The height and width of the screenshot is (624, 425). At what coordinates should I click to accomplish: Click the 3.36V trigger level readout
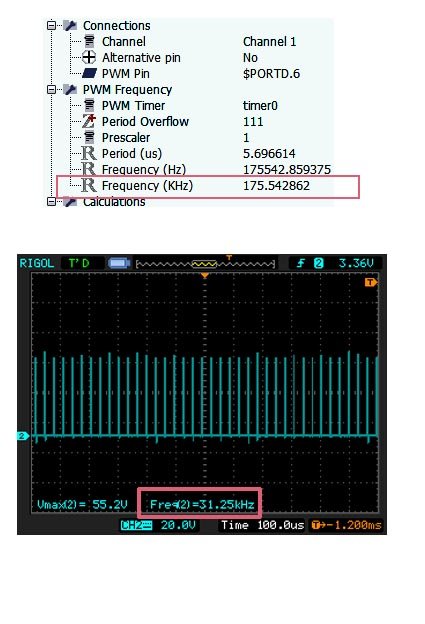tap(356, 263)
